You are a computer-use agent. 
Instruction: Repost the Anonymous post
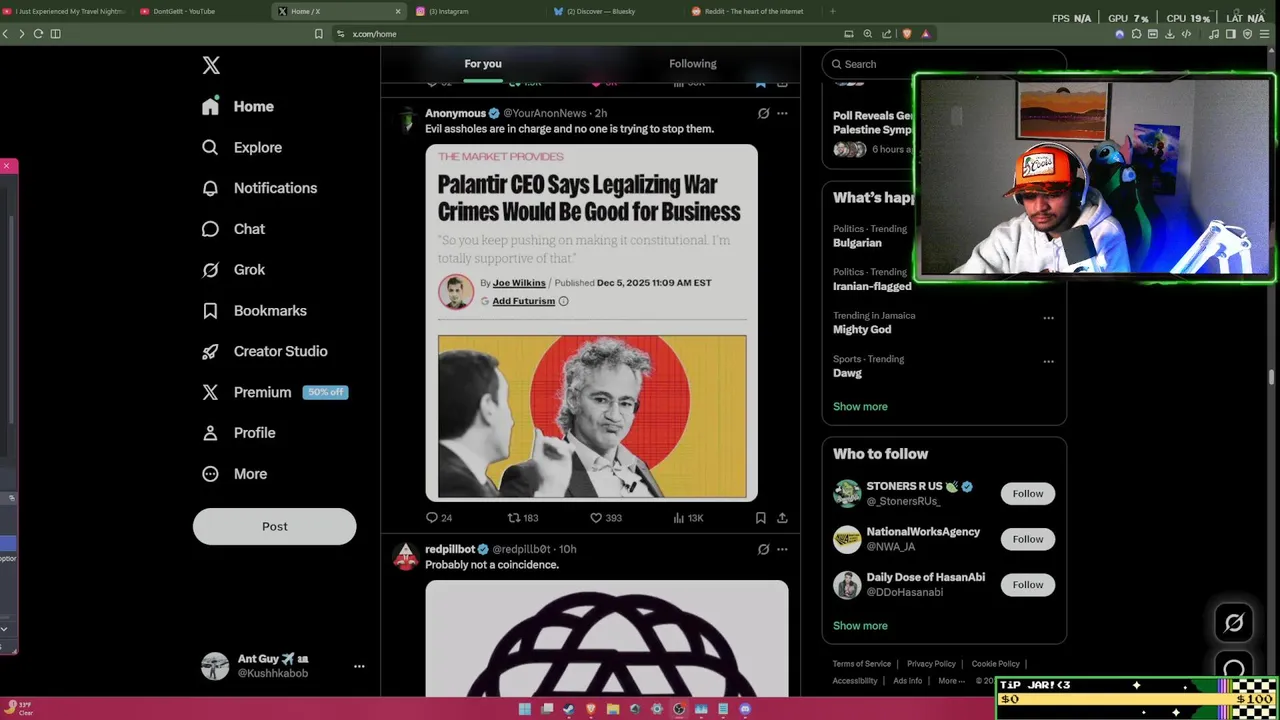point(523,518)
